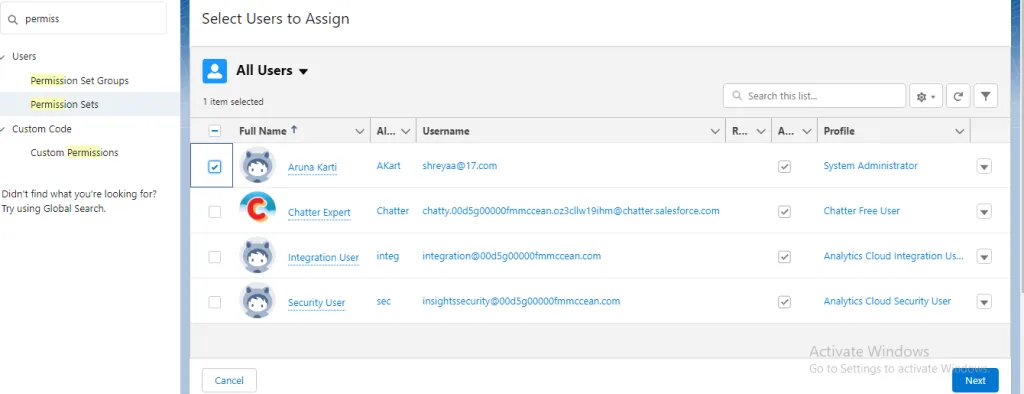Screen dimensions: 1024x394
Task: Open row actions for Security User
Action: click(984, 302)
